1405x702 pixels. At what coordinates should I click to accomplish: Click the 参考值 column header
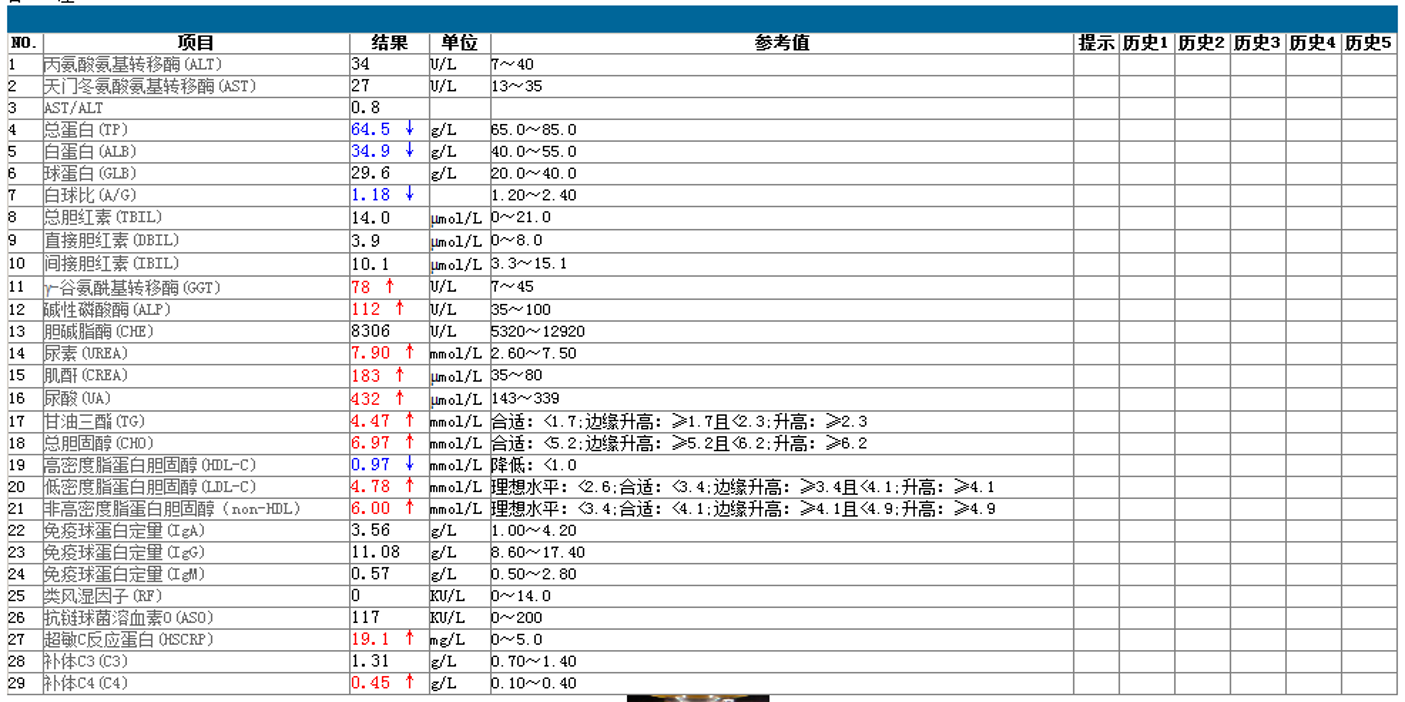(x=782, y=43)
